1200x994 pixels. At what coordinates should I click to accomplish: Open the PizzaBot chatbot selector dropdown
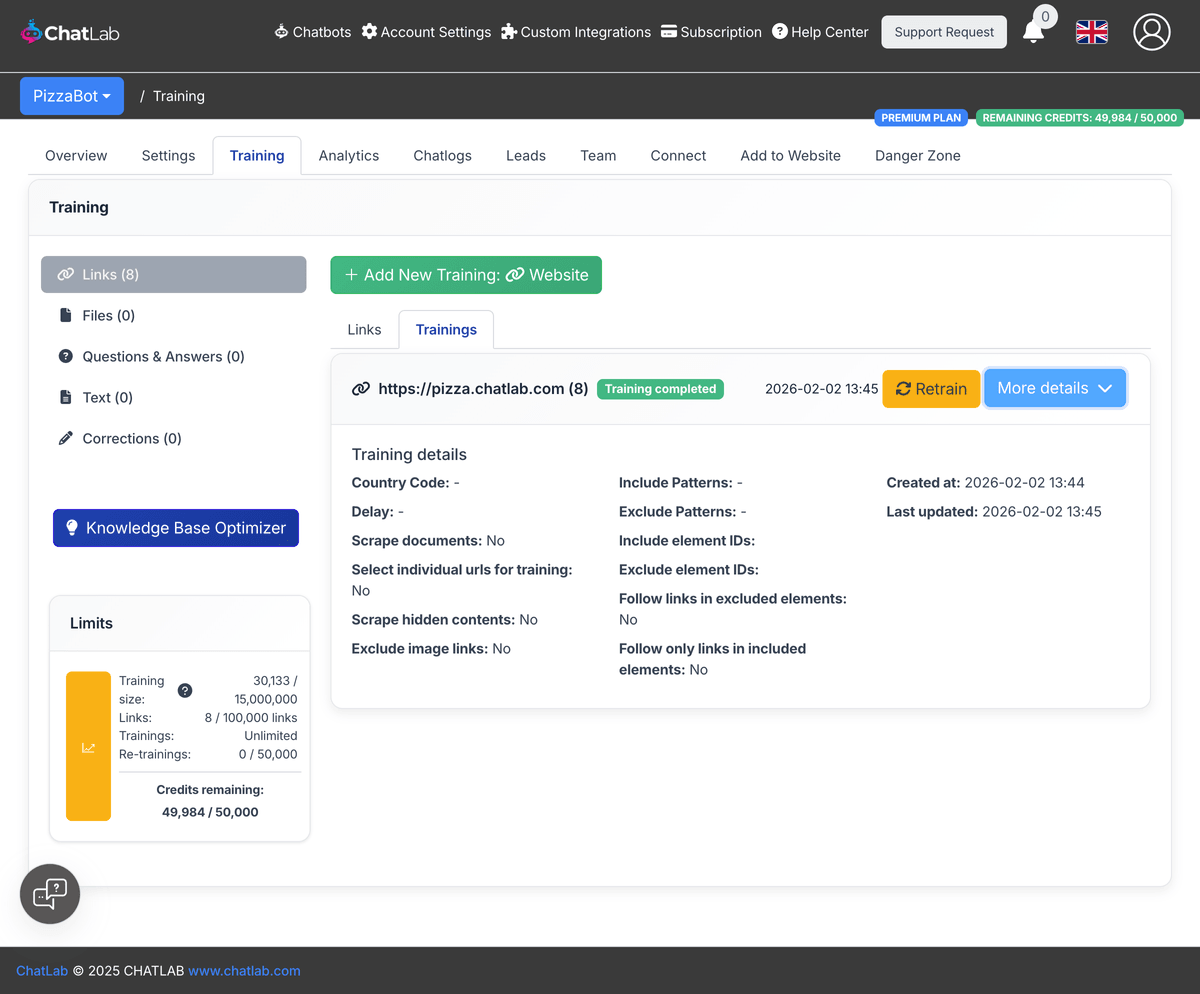point(71,95)
